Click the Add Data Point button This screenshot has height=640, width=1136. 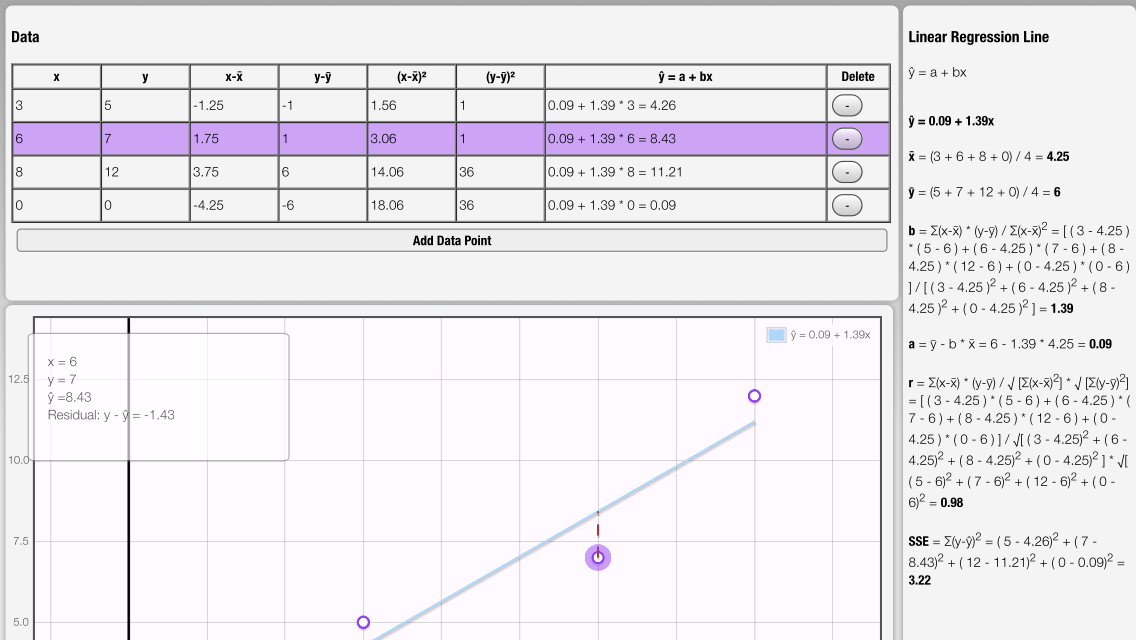452,241
